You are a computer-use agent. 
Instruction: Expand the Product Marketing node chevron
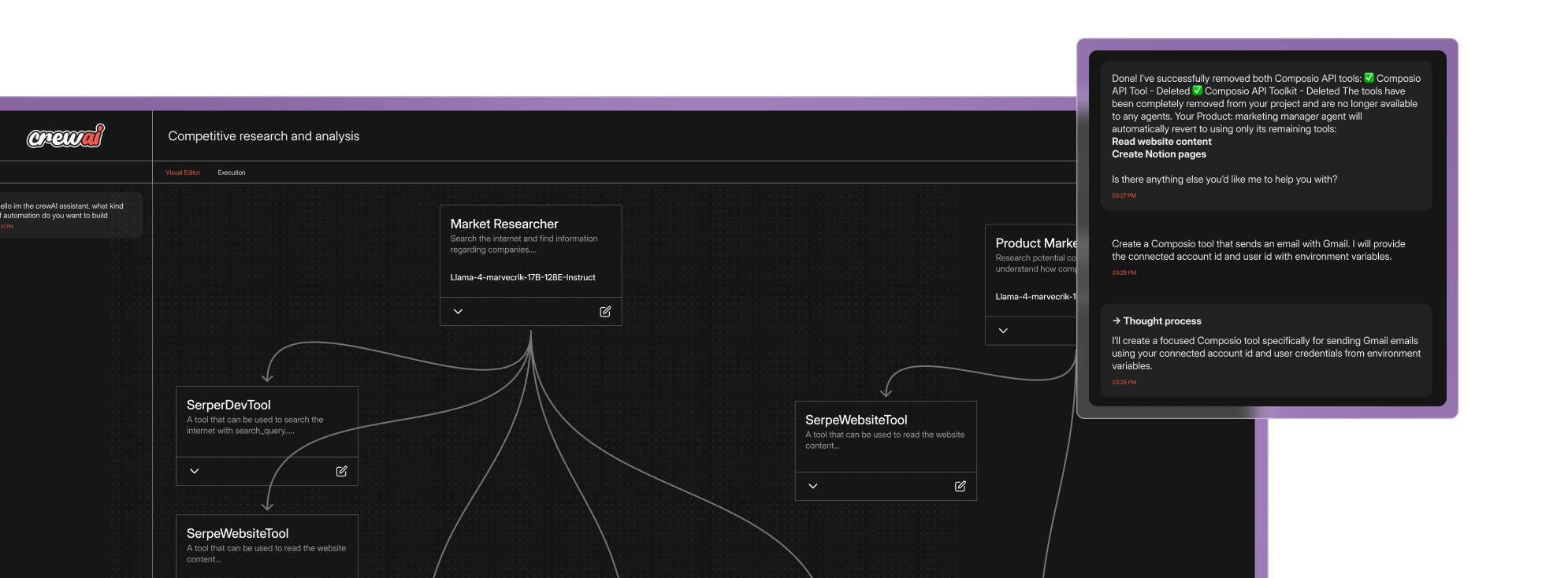click(1003, 331)
